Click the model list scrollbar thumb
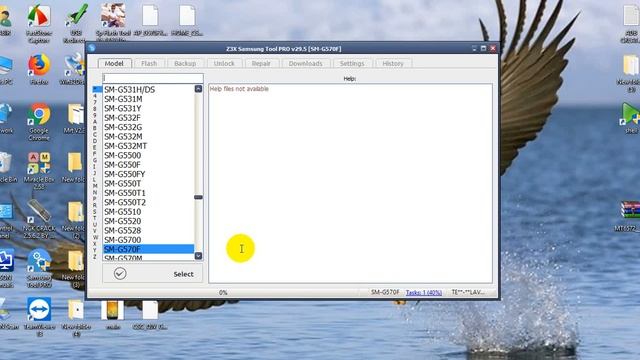 [198, 197]
